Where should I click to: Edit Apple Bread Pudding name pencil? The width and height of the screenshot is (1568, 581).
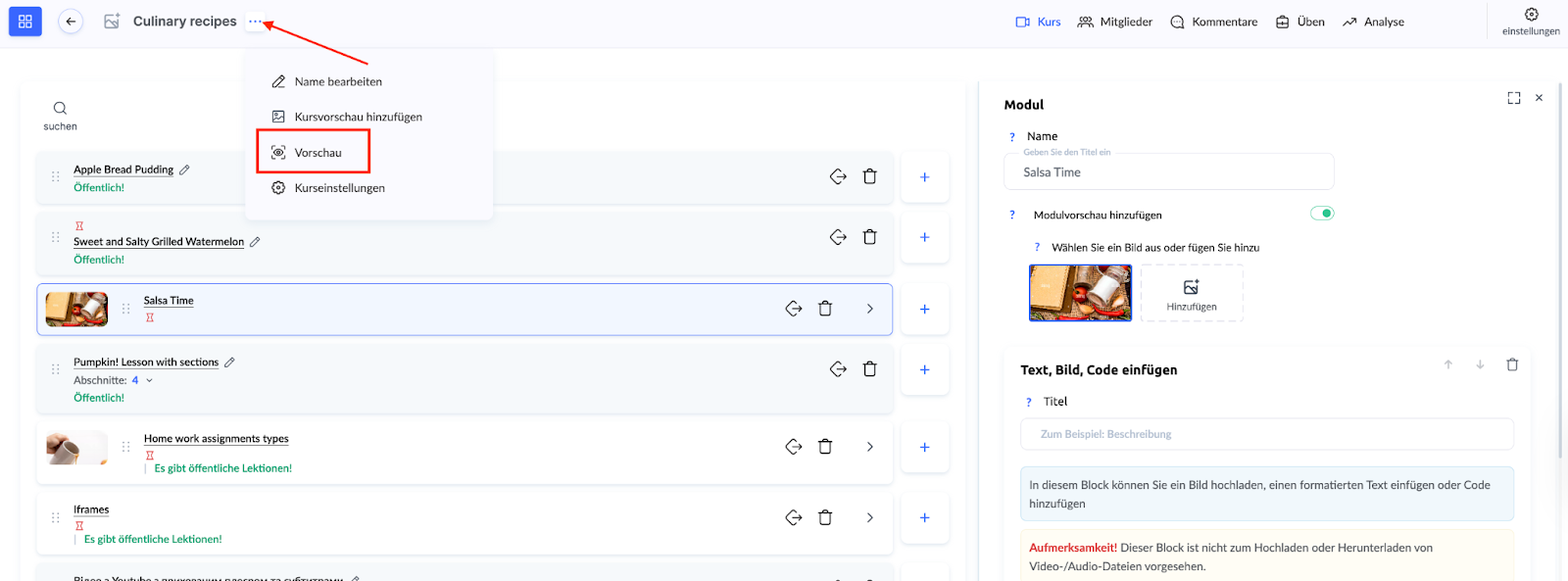(x=184, y=169)
